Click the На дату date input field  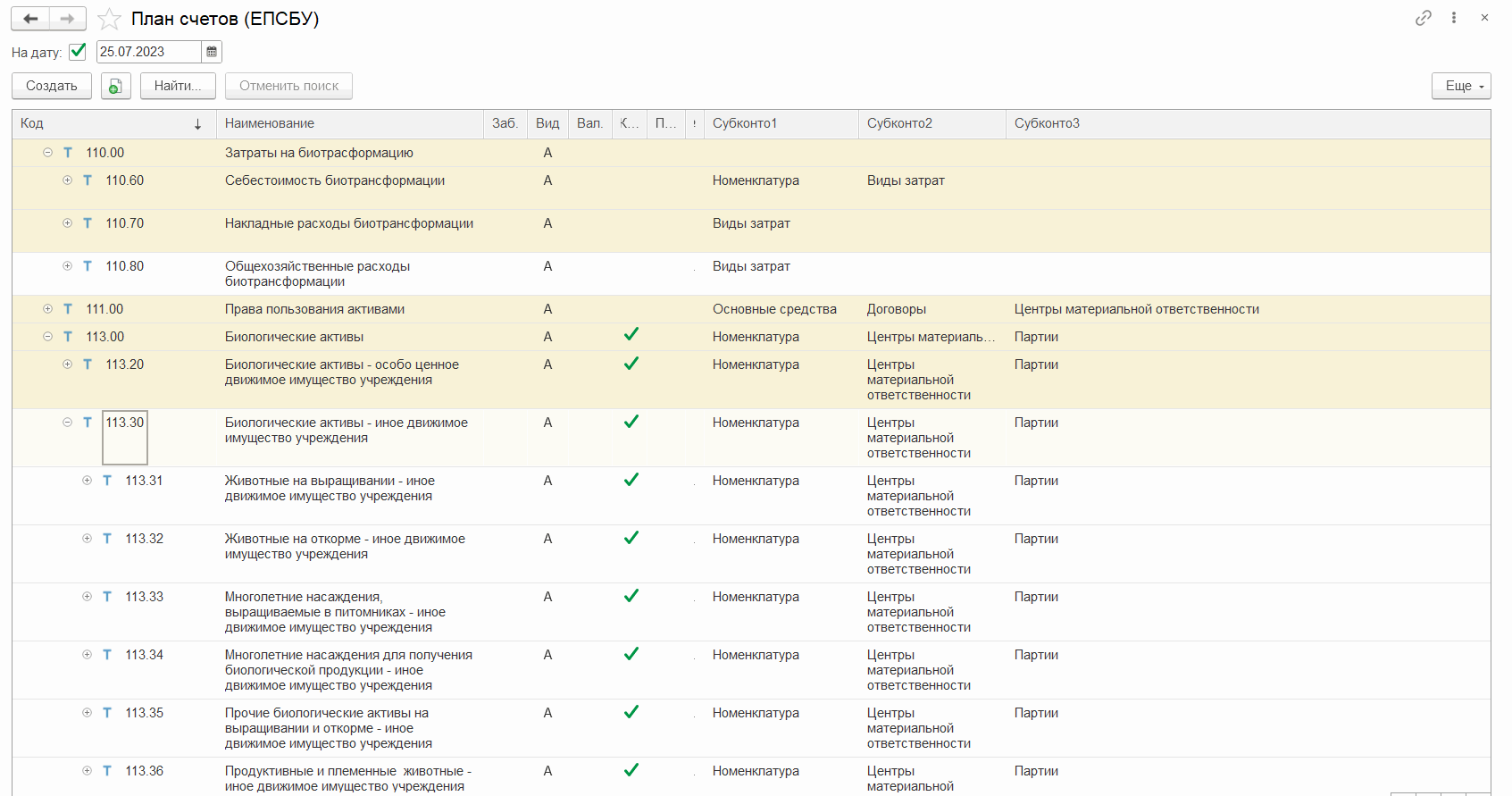point(149,52)
